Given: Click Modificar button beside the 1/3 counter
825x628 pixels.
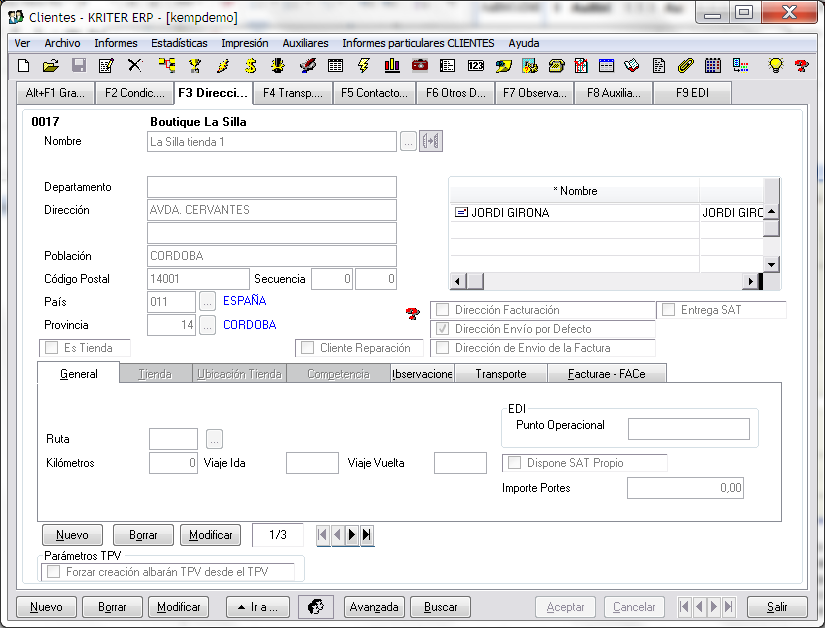Looking at the screenshot, I should (210, 535).
